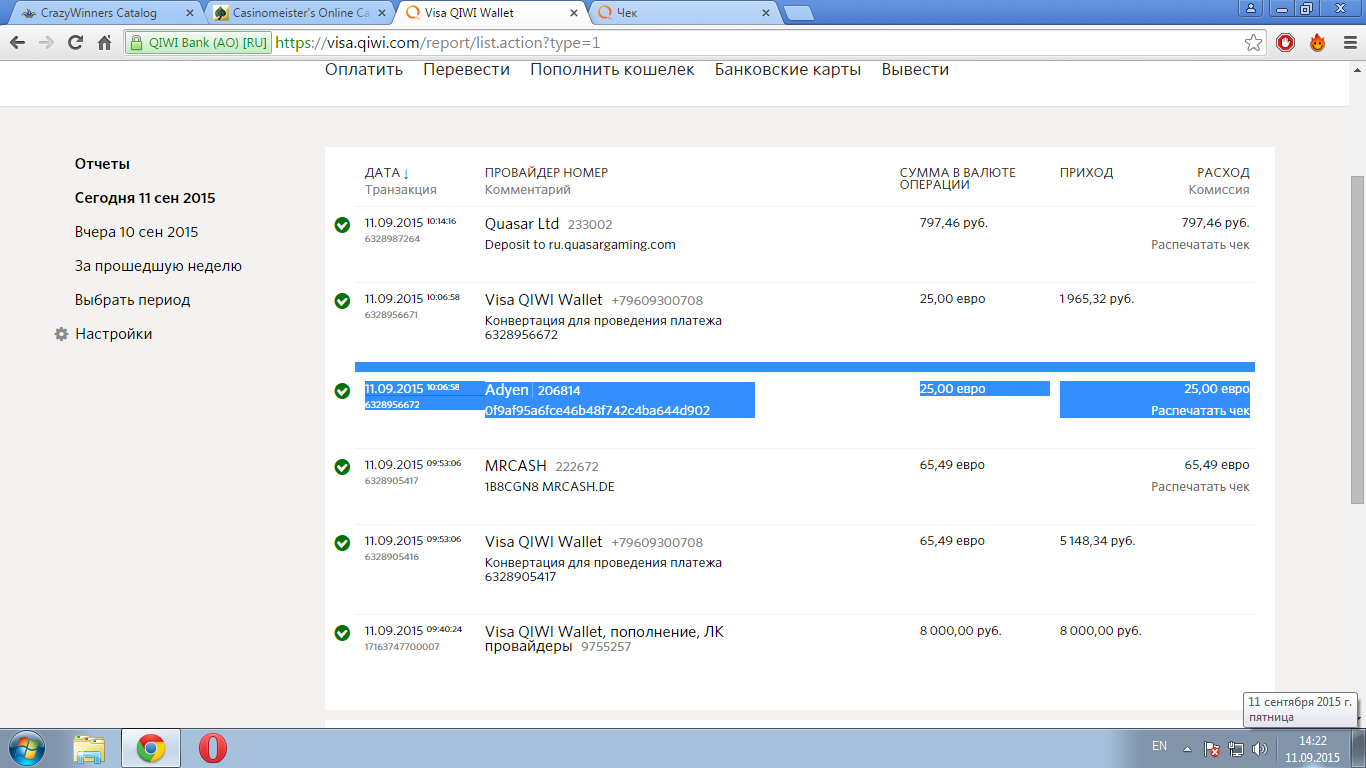
Task: Click the comment 1B8CGN8 MRCASH.DE
Action: pyautogui.click(x=549, y=487)
